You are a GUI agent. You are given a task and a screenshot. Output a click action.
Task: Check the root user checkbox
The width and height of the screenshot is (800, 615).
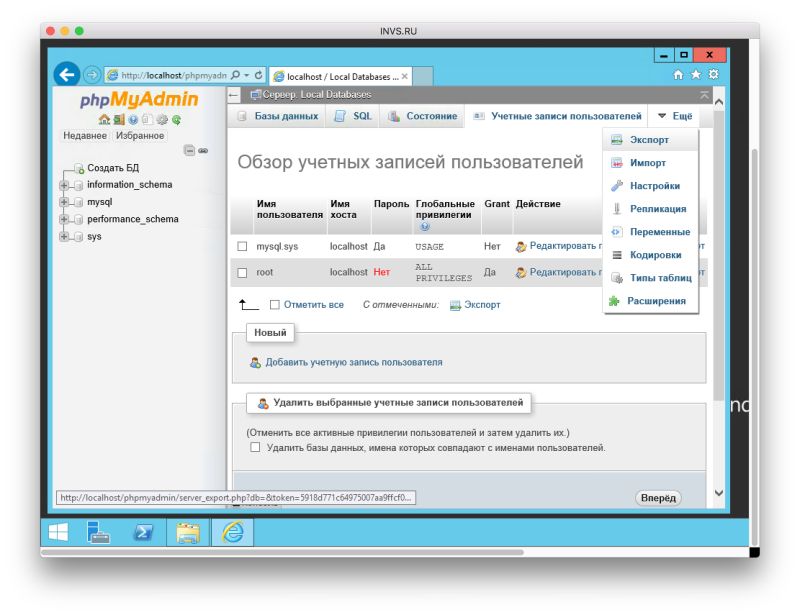(x=242, y=273)
